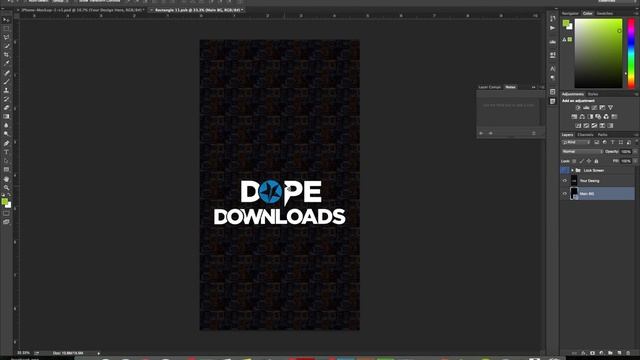Open the Normal blend mode dropdown
Viewport: 640px width, 360px height.
582,151
